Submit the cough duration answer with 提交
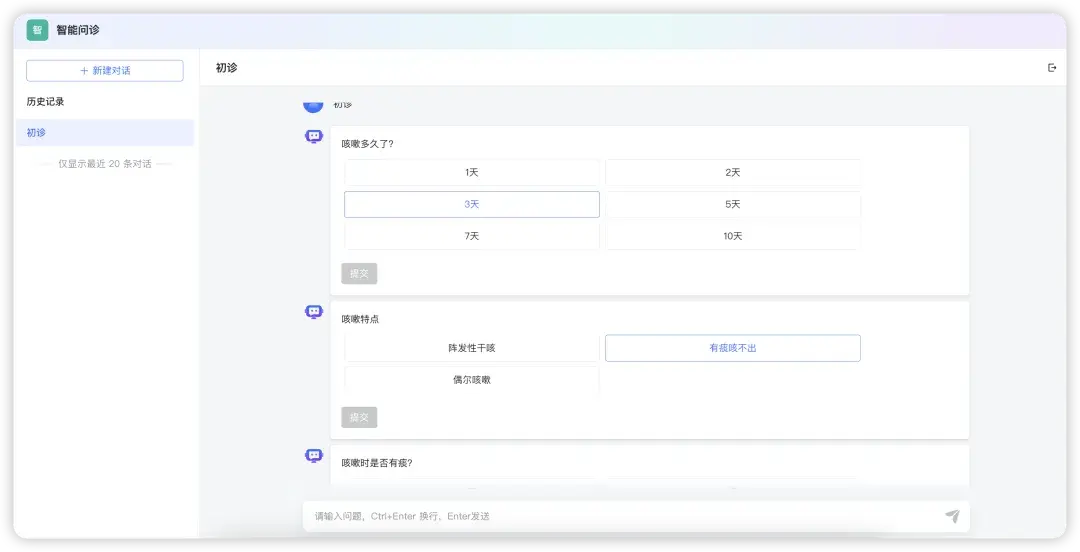The image size is (1080, 552). click(x=359, y=274)
